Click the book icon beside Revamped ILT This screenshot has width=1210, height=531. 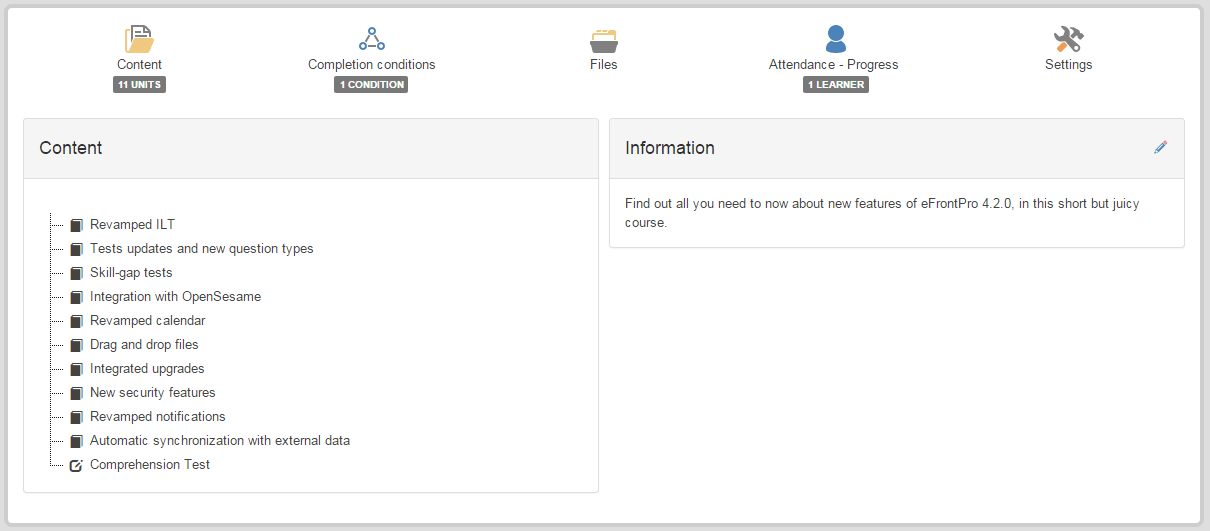[x=76, y=225]
